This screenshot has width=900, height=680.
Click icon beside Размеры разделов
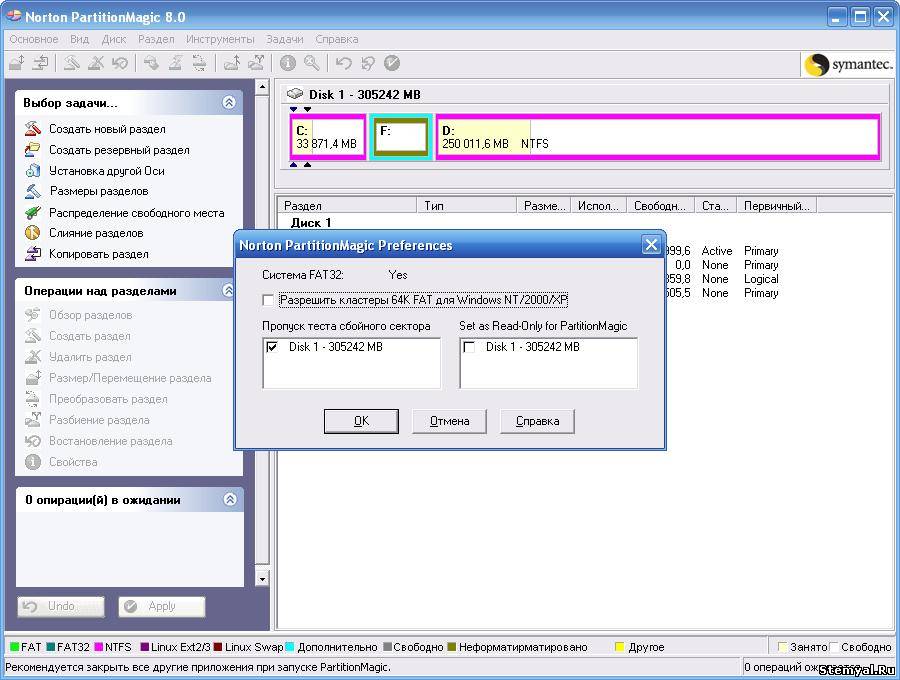(33, 191)
